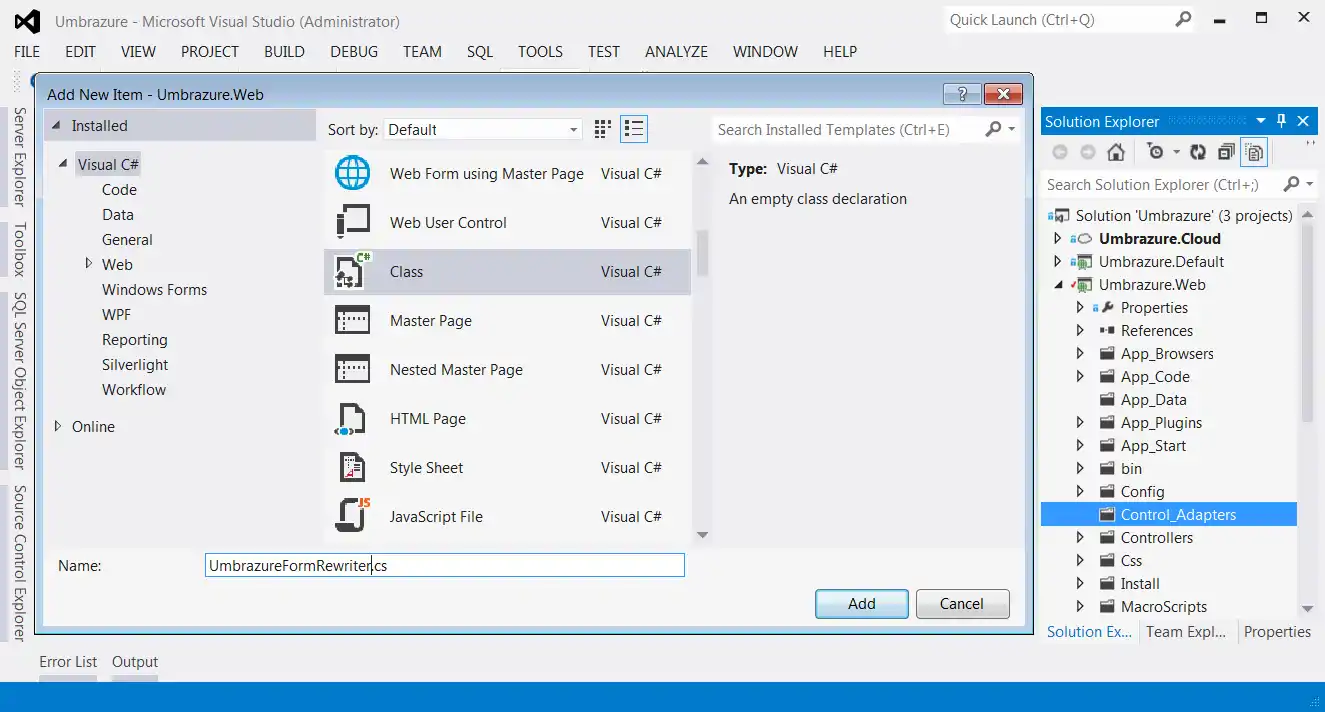The height and width of the screenshot is (712, 1325).
Task: Click the Properties wrench icon under Umbrazure.Web
Action: pyautogui.click(x=1107, y=307)
